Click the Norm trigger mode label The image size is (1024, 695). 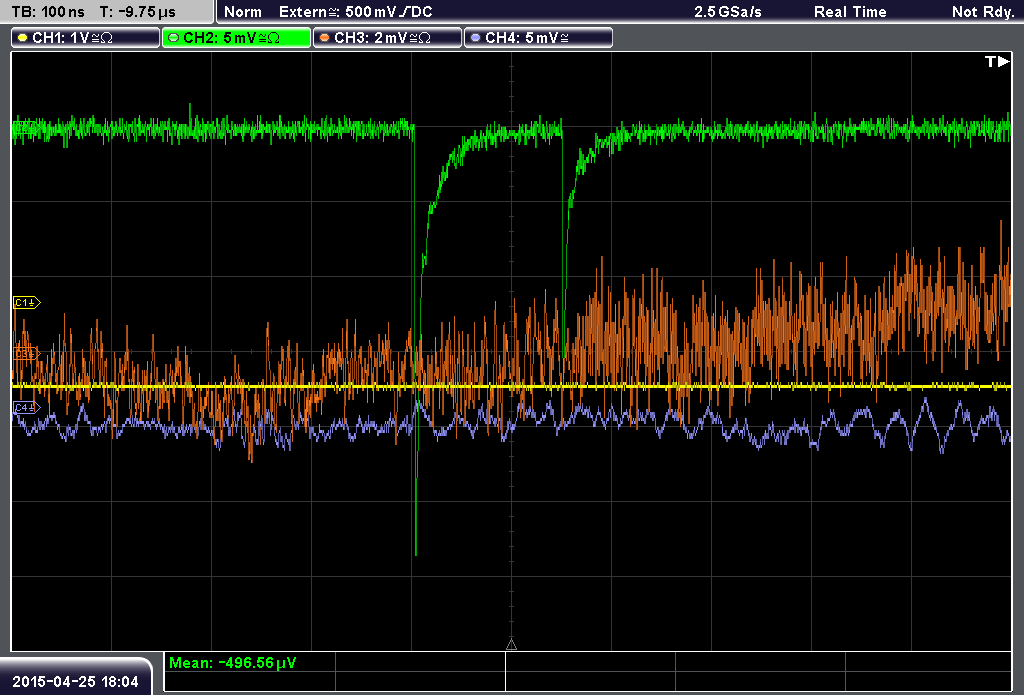point(243,12)
